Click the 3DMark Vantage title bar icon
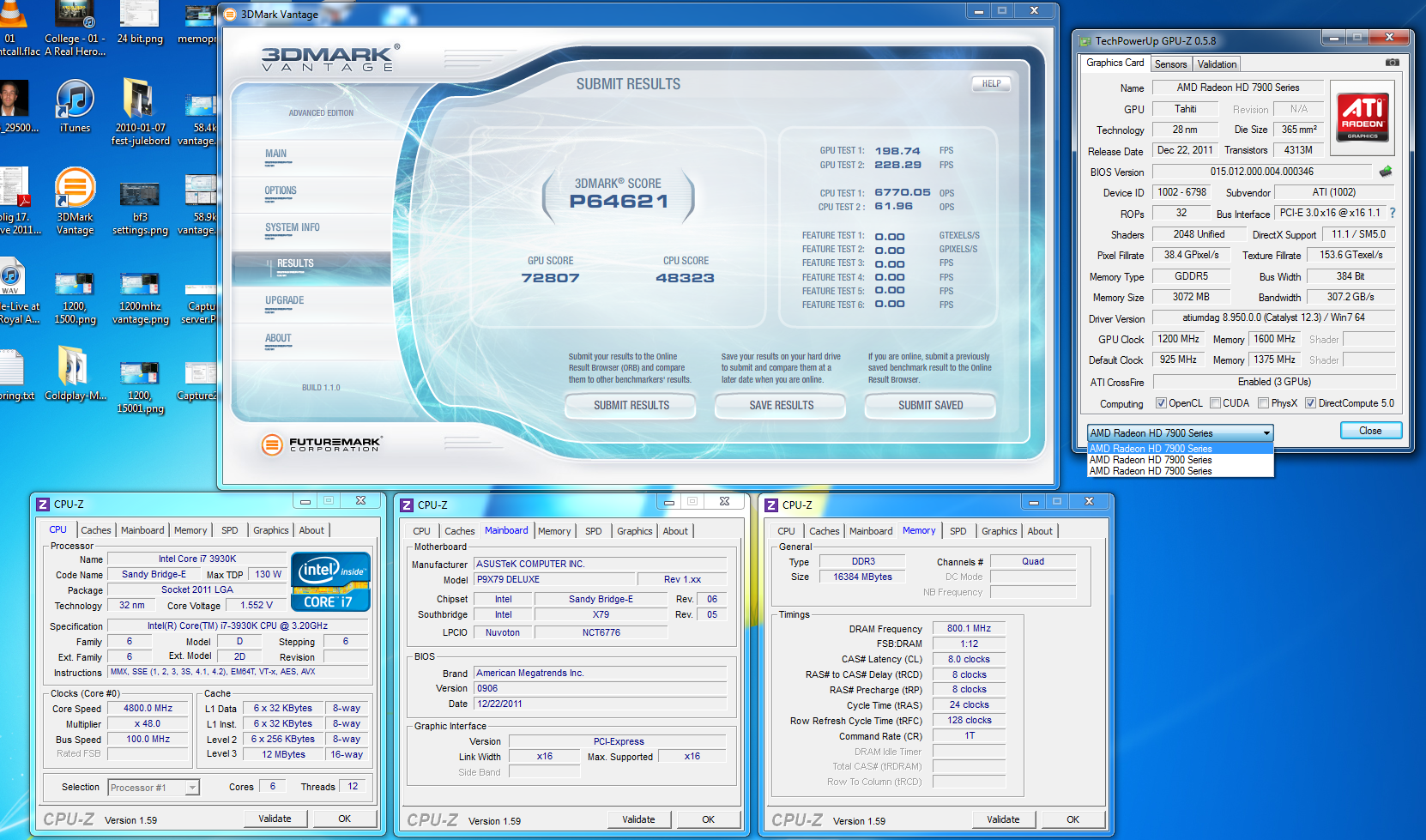This screenshot has height=840, width=1426. 230,14
